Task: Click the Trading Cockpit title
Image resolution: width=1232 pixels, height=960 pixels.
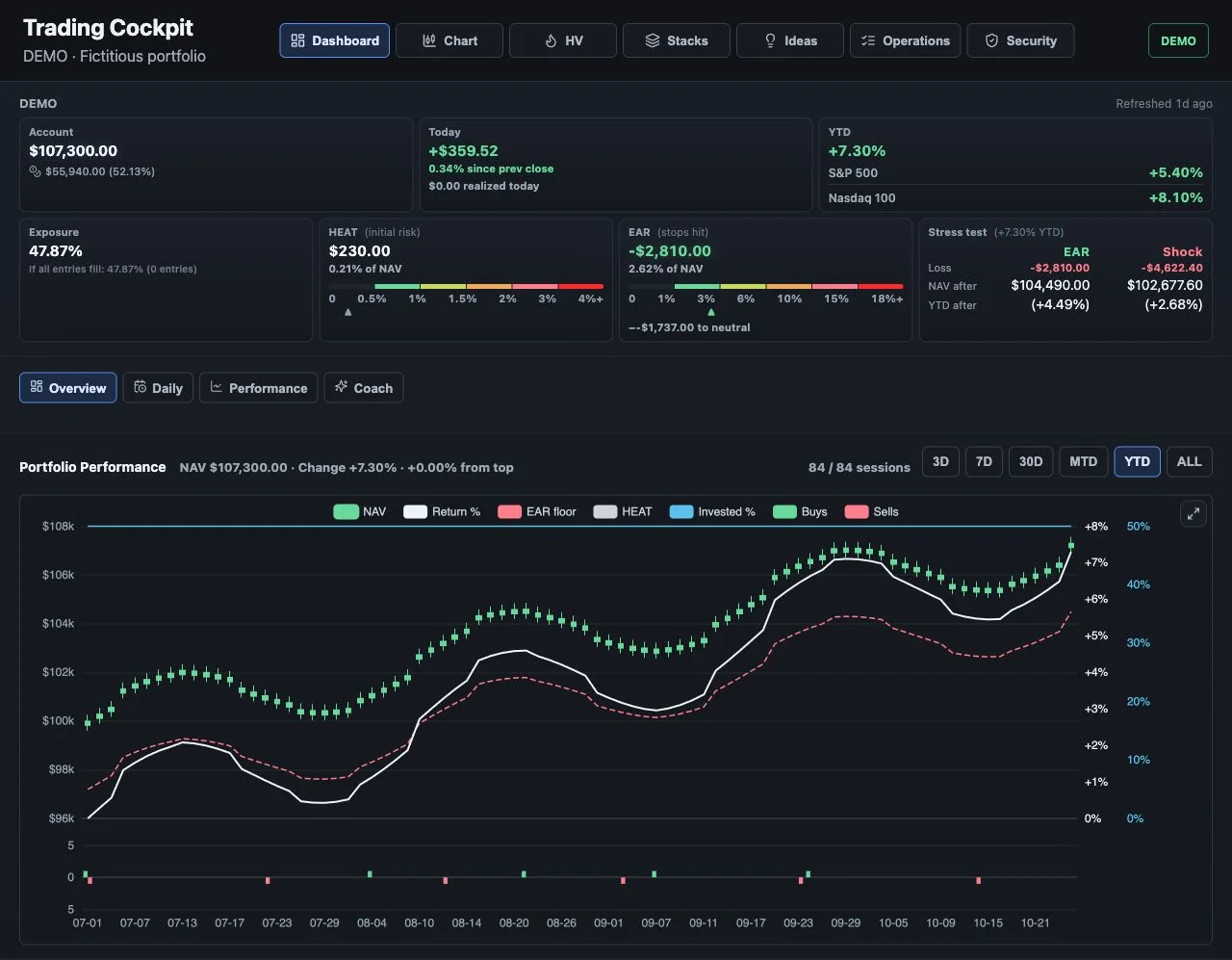Action: (x=108, y=28)
